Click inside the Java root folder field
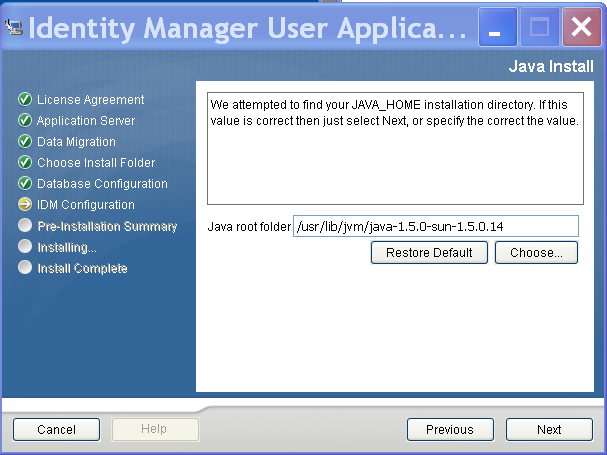The width and height of the screenshot is (607, 455). tap(436, 226)
